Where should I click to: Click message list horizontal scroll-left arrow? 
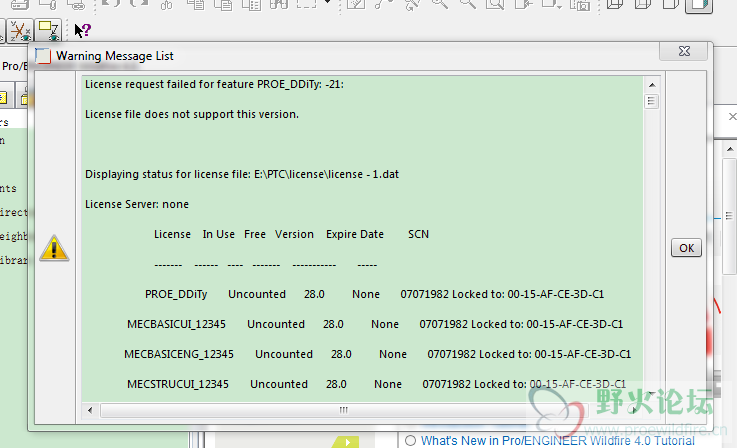[x=90, y=410]
